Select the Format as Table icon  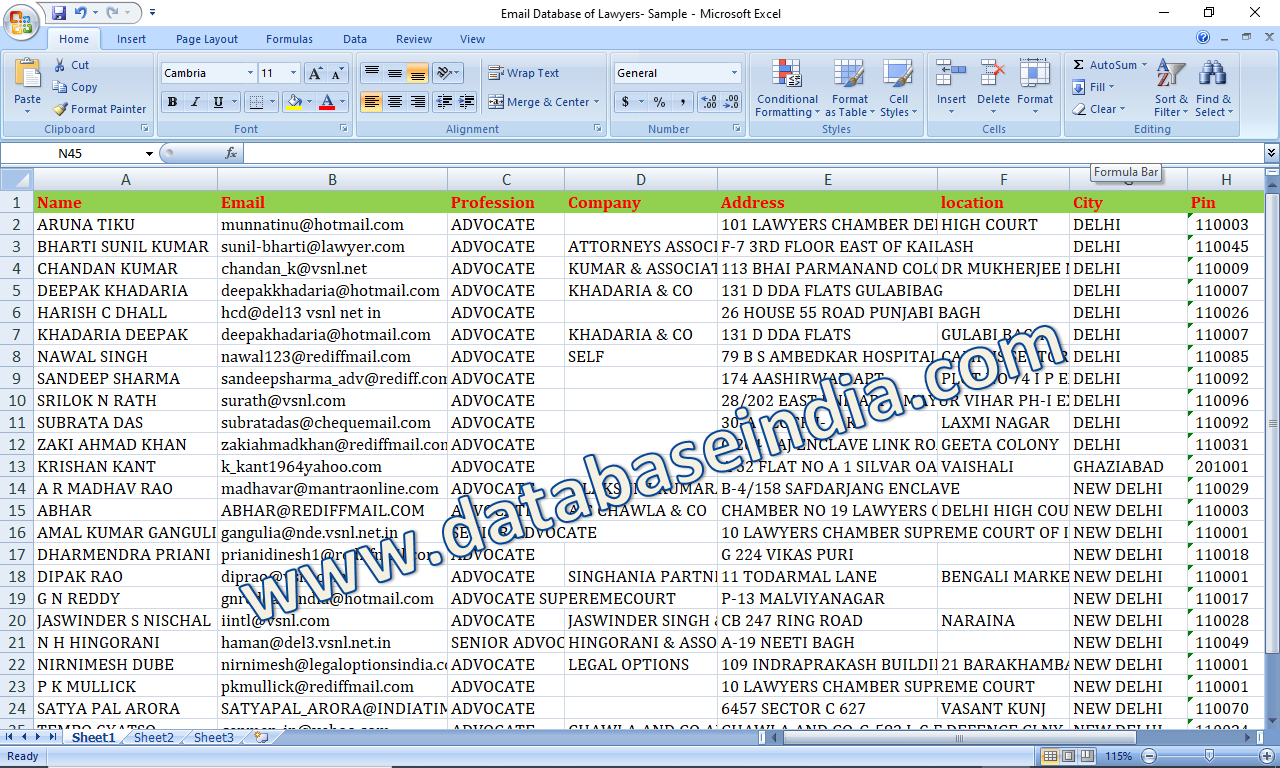click(x=850, y=89)
